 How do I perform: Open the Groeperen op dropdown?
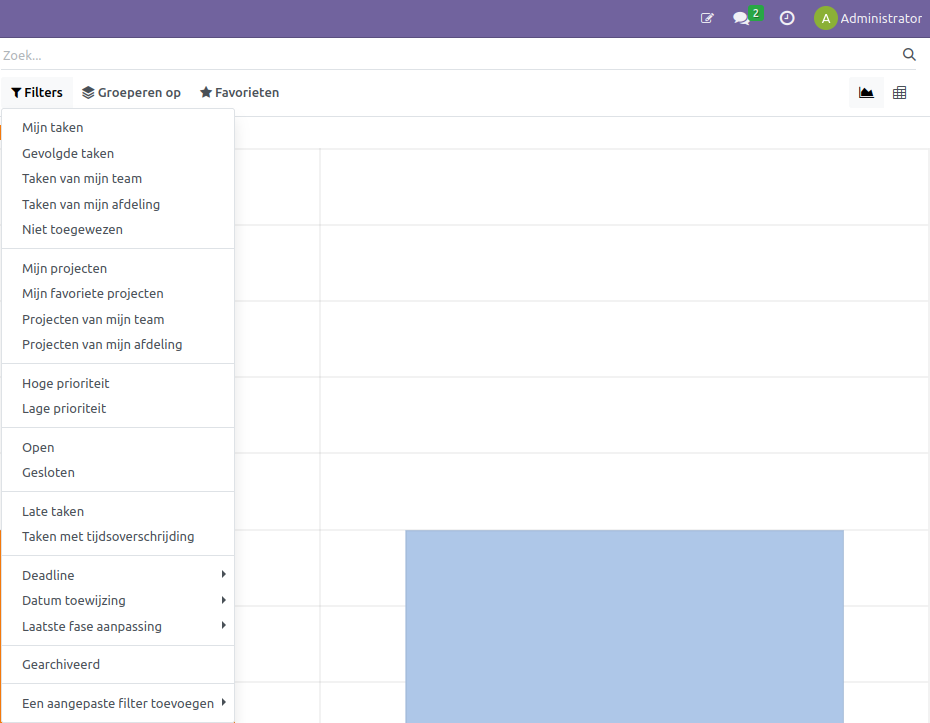(x=132, y=93)
